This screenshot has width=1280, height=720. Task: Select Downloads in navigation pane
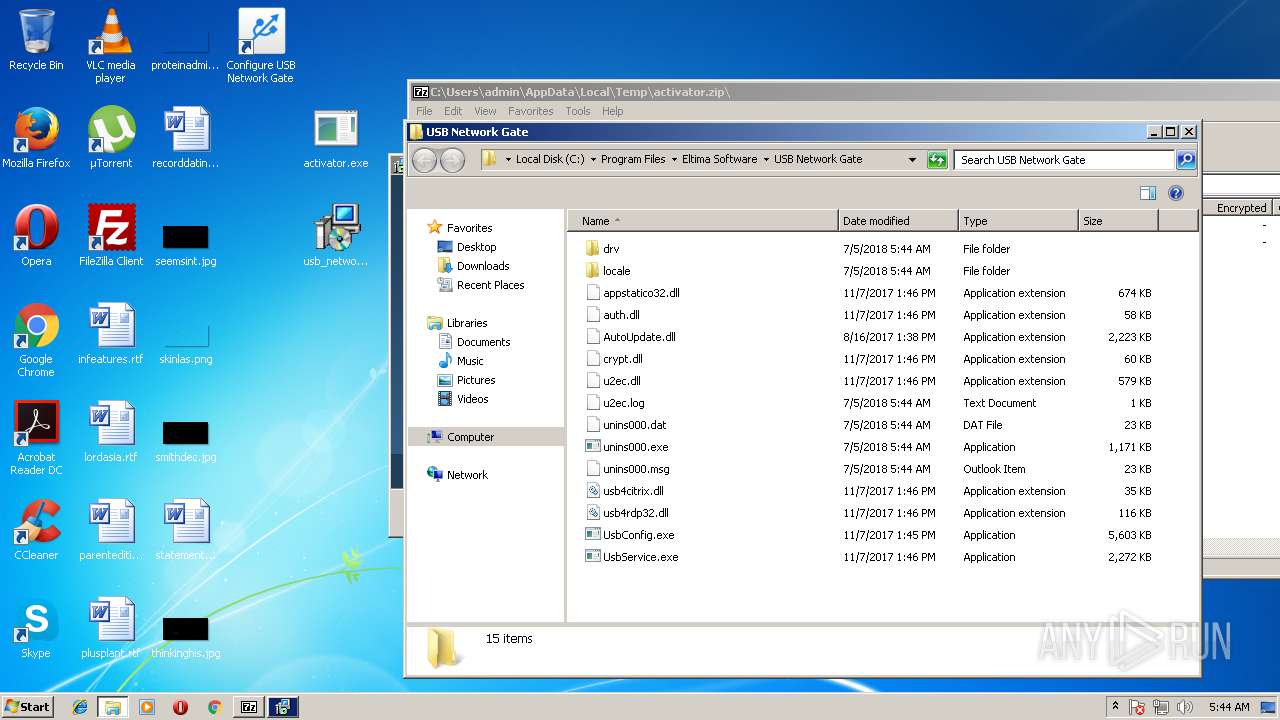[x=474, y=266]
